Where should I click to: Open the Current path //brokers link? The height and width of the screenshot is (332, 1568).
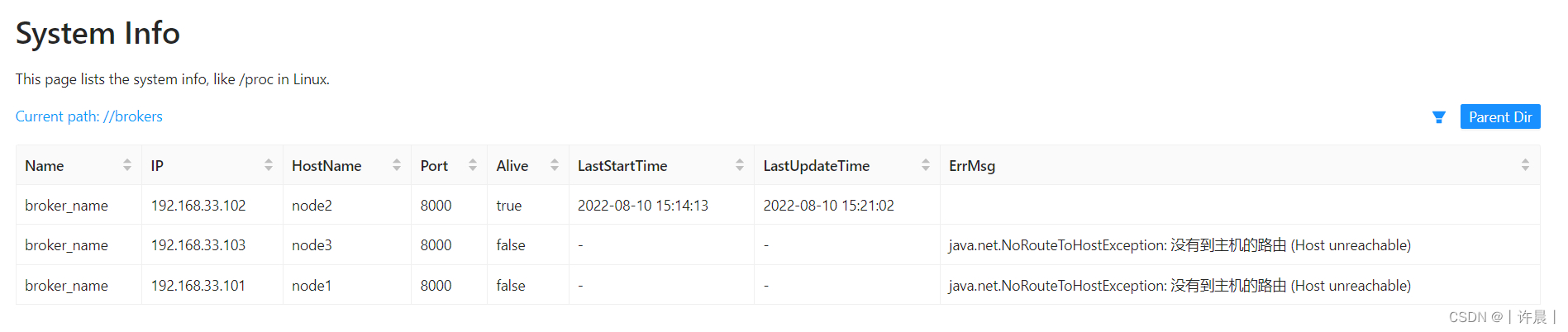coord(89,116)
